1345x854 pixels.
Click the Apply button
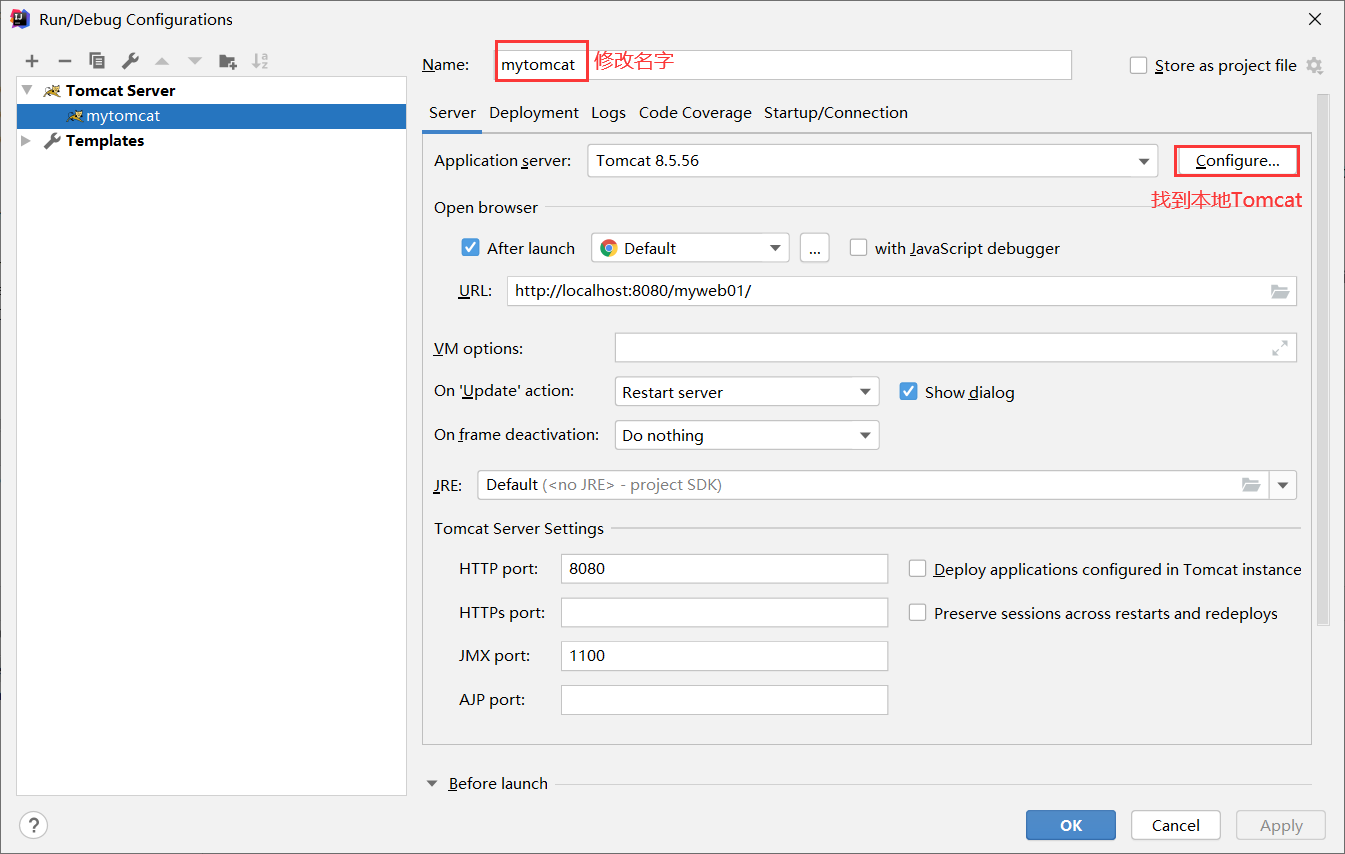(1281, 825)
